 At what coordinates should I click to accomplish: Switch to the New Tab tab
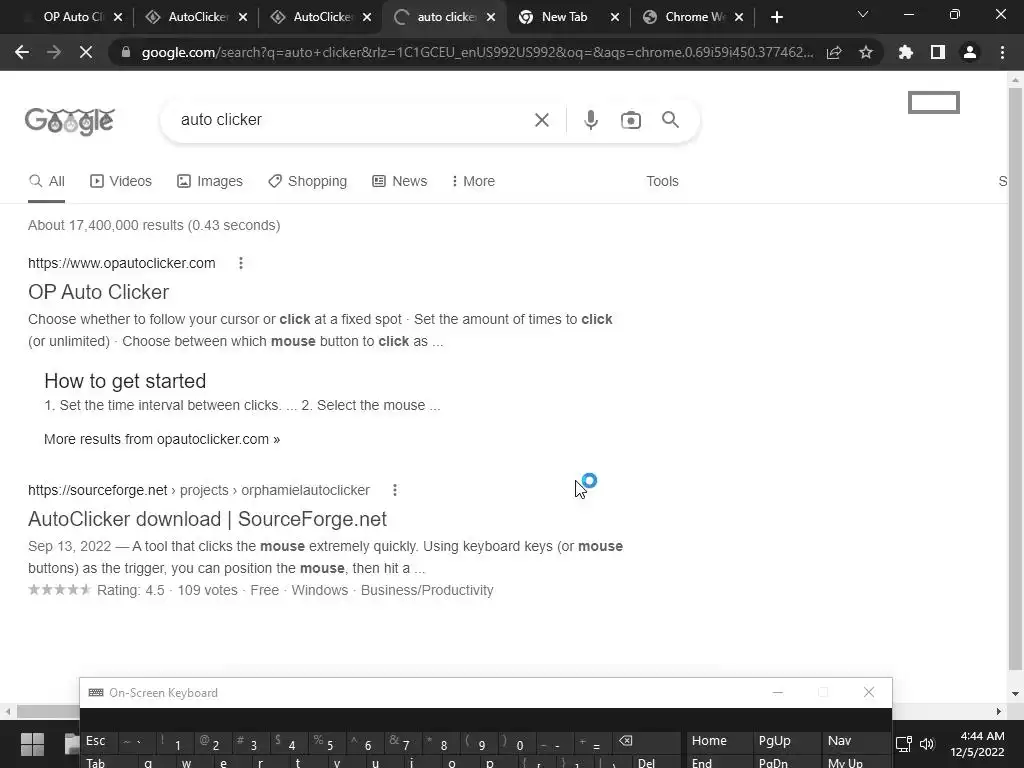point(562,17)
